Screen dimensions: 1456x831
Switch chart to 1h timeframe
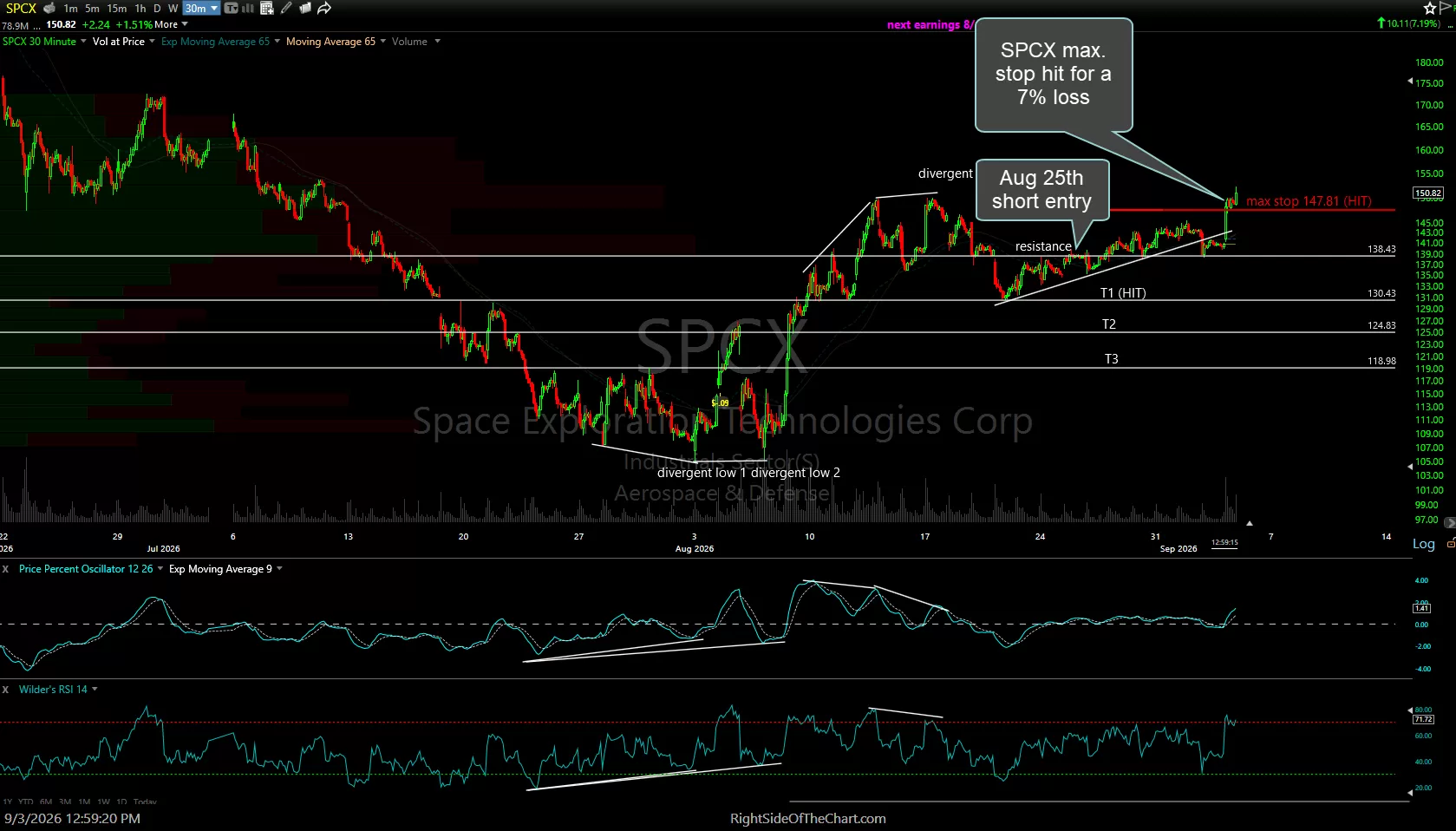click(x=140, y=9)
